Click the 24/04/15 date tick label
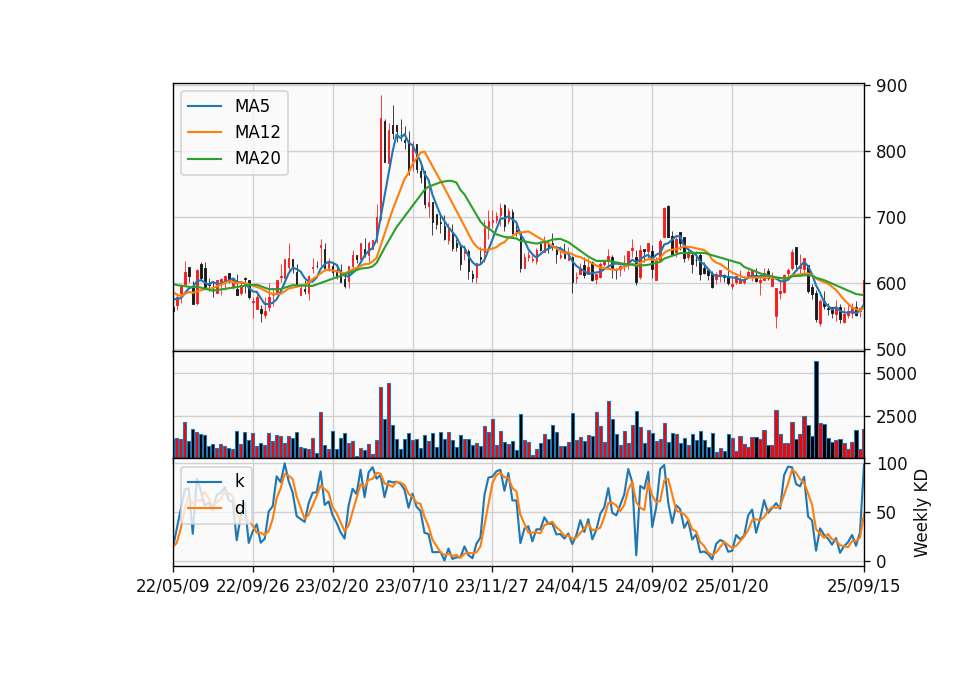This screenshot has height=690, width=960. [572, 586]
